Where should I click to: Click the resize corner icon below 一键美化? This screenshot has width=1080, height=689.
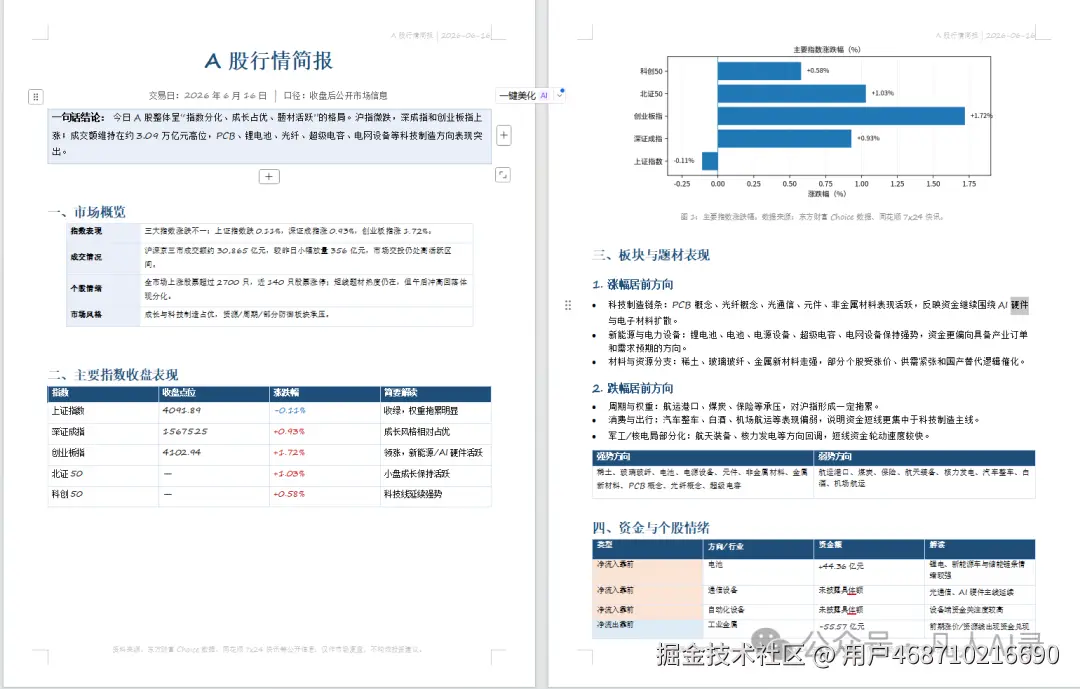pos(503,175)
